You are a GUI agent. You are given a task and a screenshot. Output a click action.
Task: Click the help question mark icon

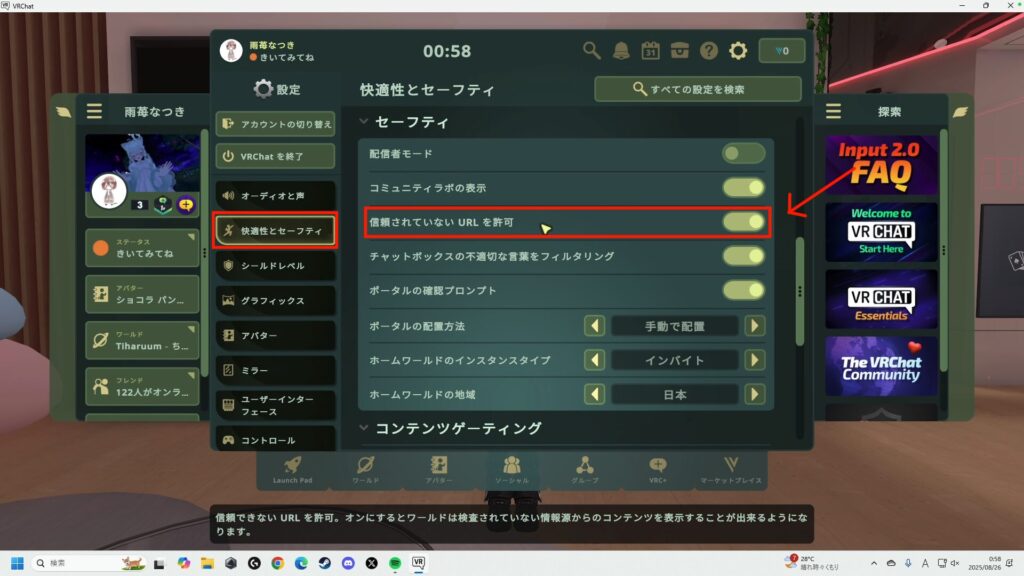[x=709, y=50]
